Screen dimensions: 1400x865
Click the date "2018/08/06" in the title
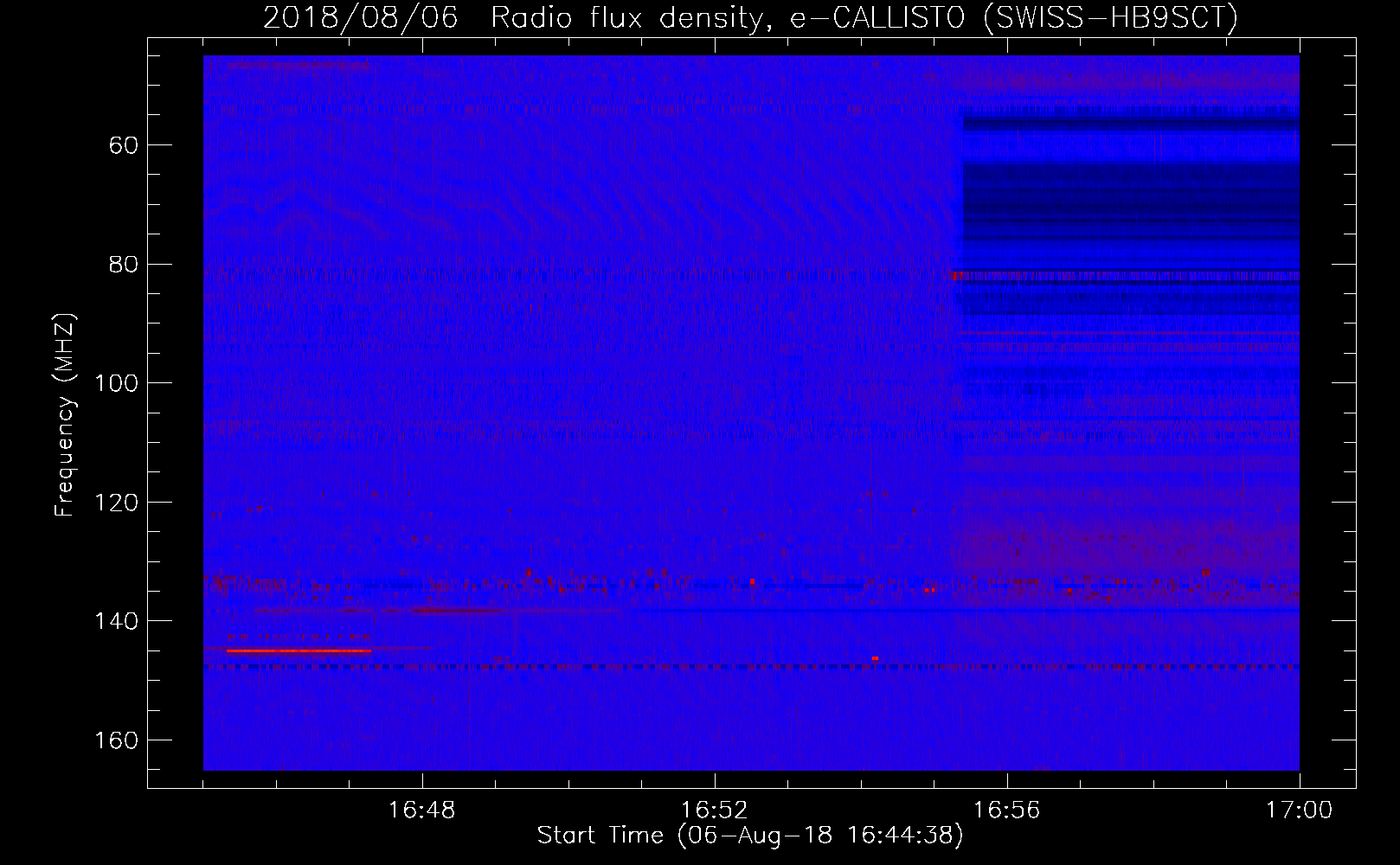[361, 17]
